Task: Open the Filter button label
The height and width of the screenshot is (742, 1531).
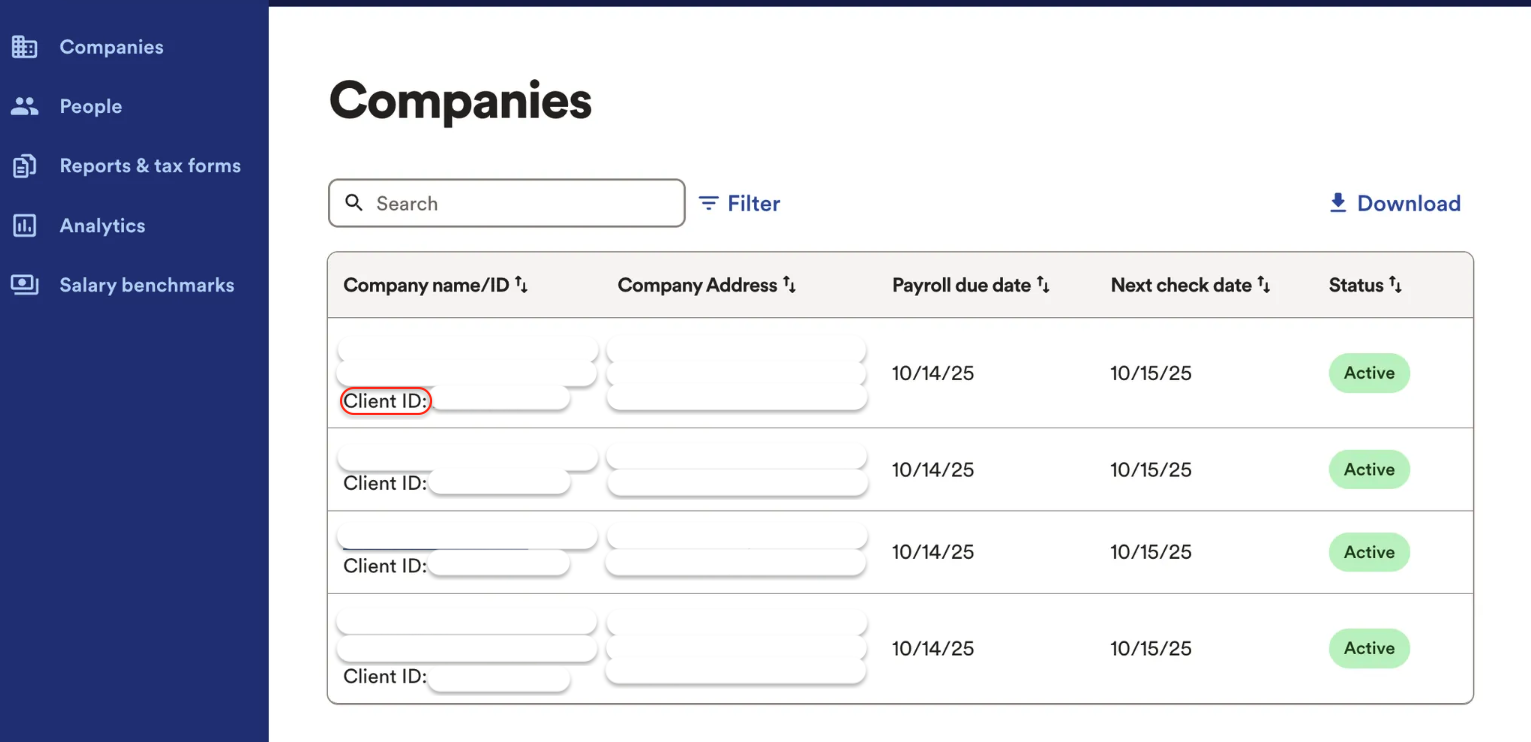Action: tap(753, 204)
